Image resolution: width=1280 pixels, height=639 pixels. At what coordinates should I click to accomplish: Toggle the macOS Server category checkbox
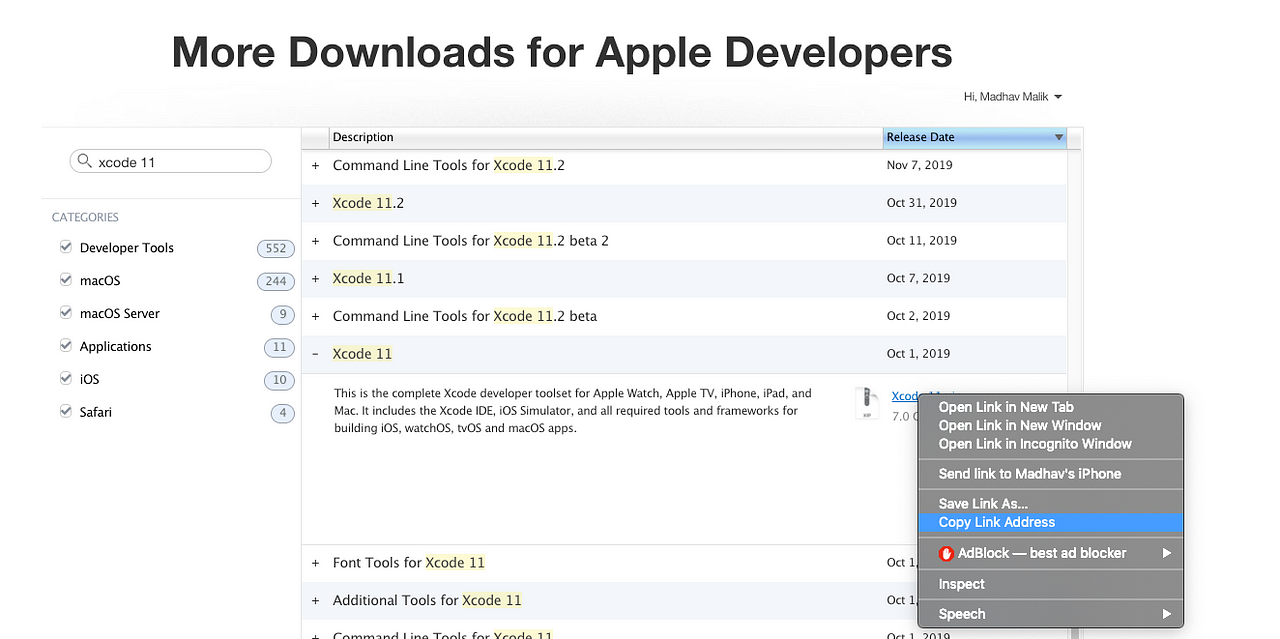tap(66, 313)
